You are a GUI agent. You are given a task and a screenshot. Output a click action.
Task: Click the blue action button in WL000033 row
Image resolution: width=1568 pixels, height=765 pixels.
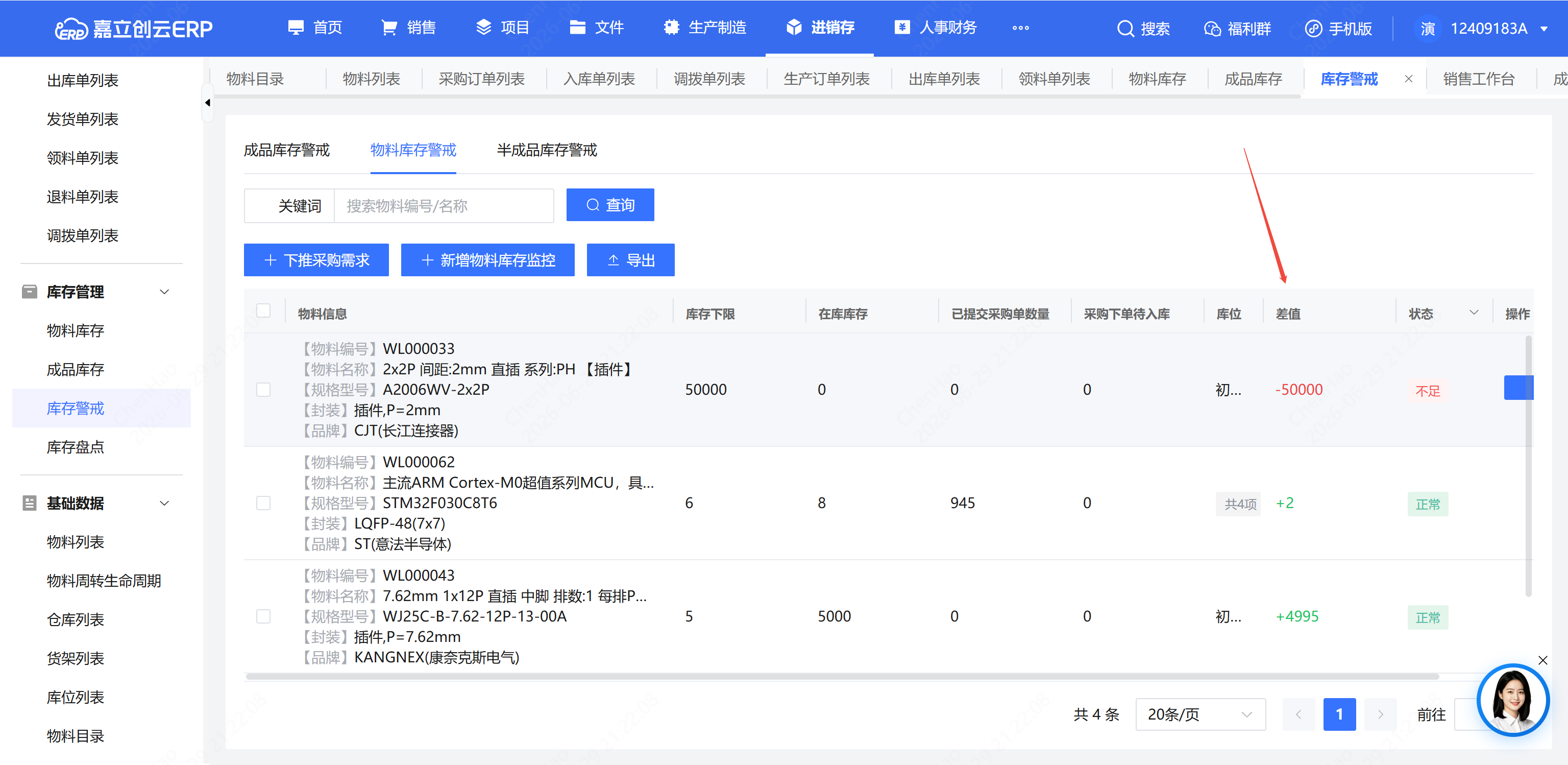[x=1518, y=388]
